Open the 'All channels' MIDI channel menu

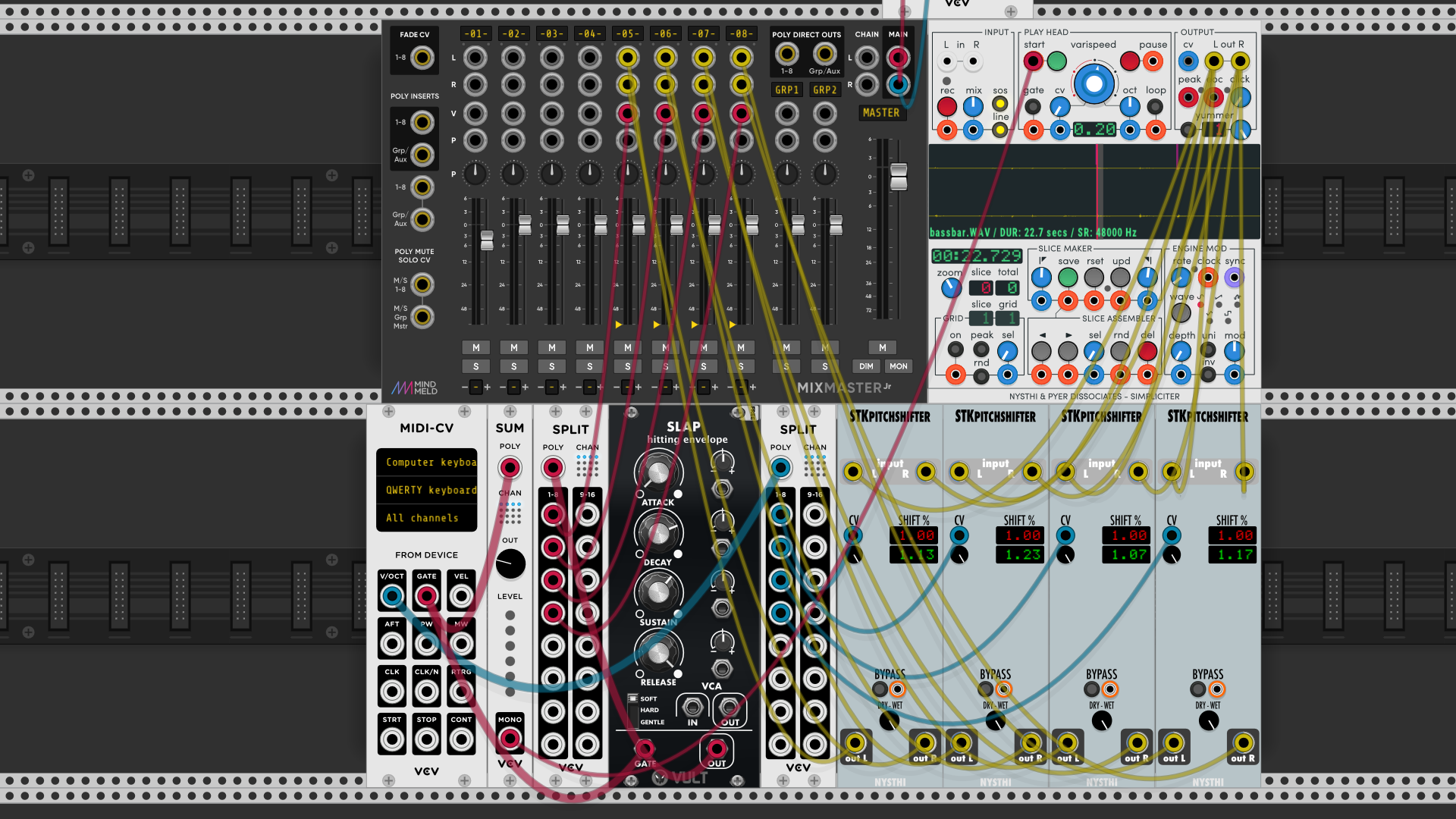pyautogui.click(x=427, y=518)
